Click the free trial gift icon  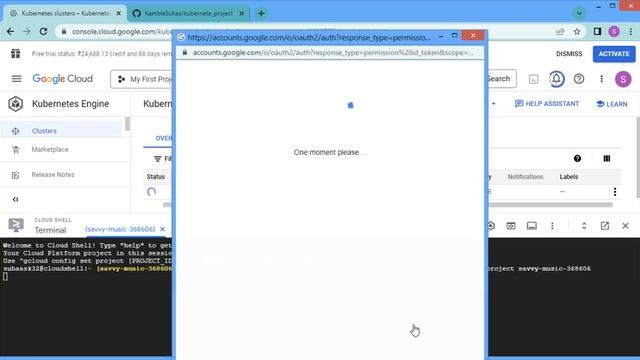[16, 54]
